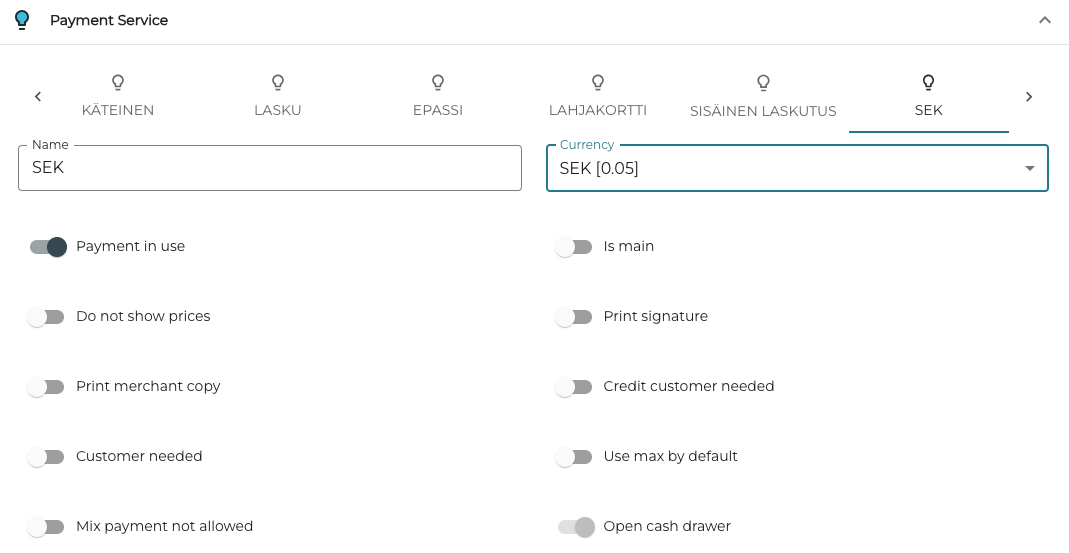Disable the Payment in use toggle
This screenshot has width=1069, height=553.
tap(48, 247)
